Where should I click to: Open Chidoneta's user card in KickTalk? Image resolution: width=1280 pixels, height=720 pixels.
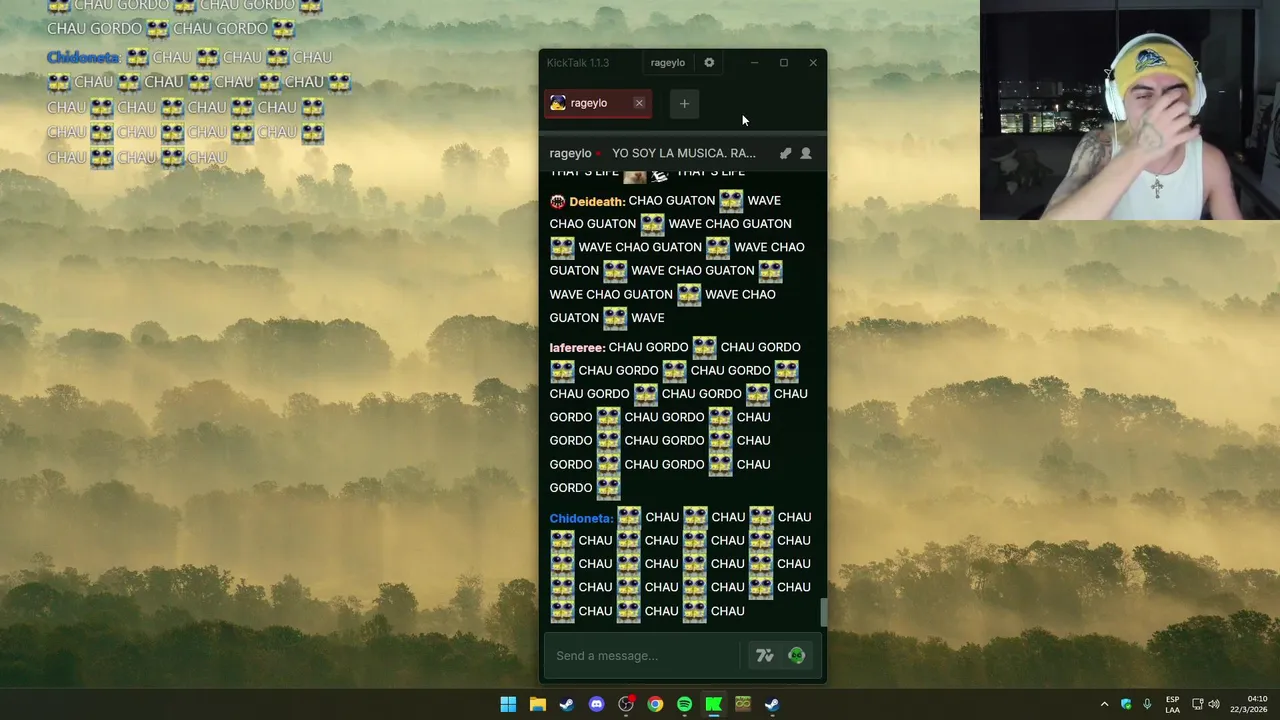pos(581,518)
